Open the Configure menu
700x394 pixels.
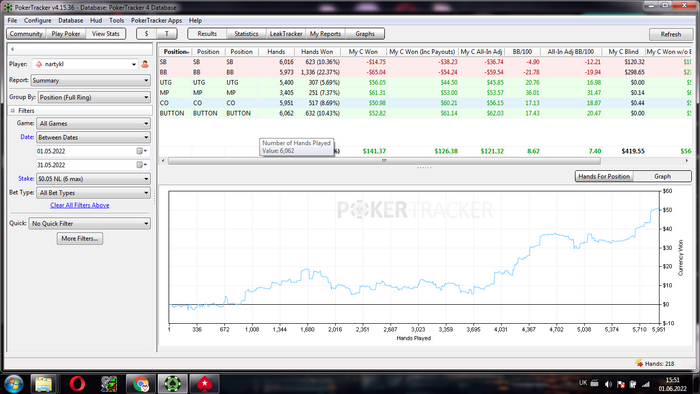[38, 21]
